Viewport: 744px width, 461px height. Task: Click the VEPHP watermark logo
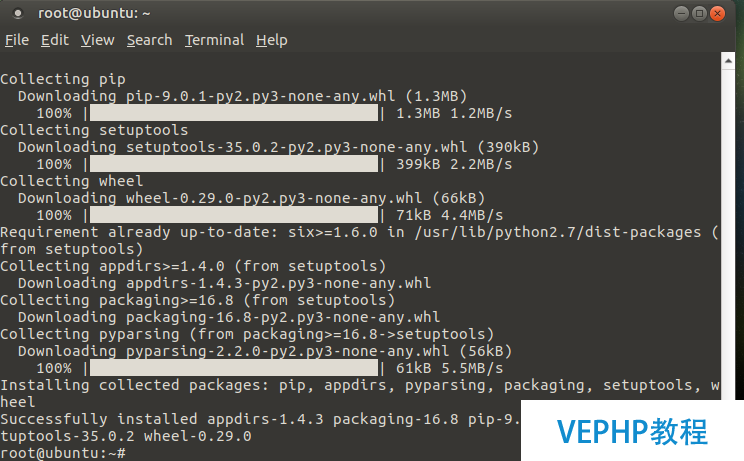pyautogui.click(x=632, y=432)
